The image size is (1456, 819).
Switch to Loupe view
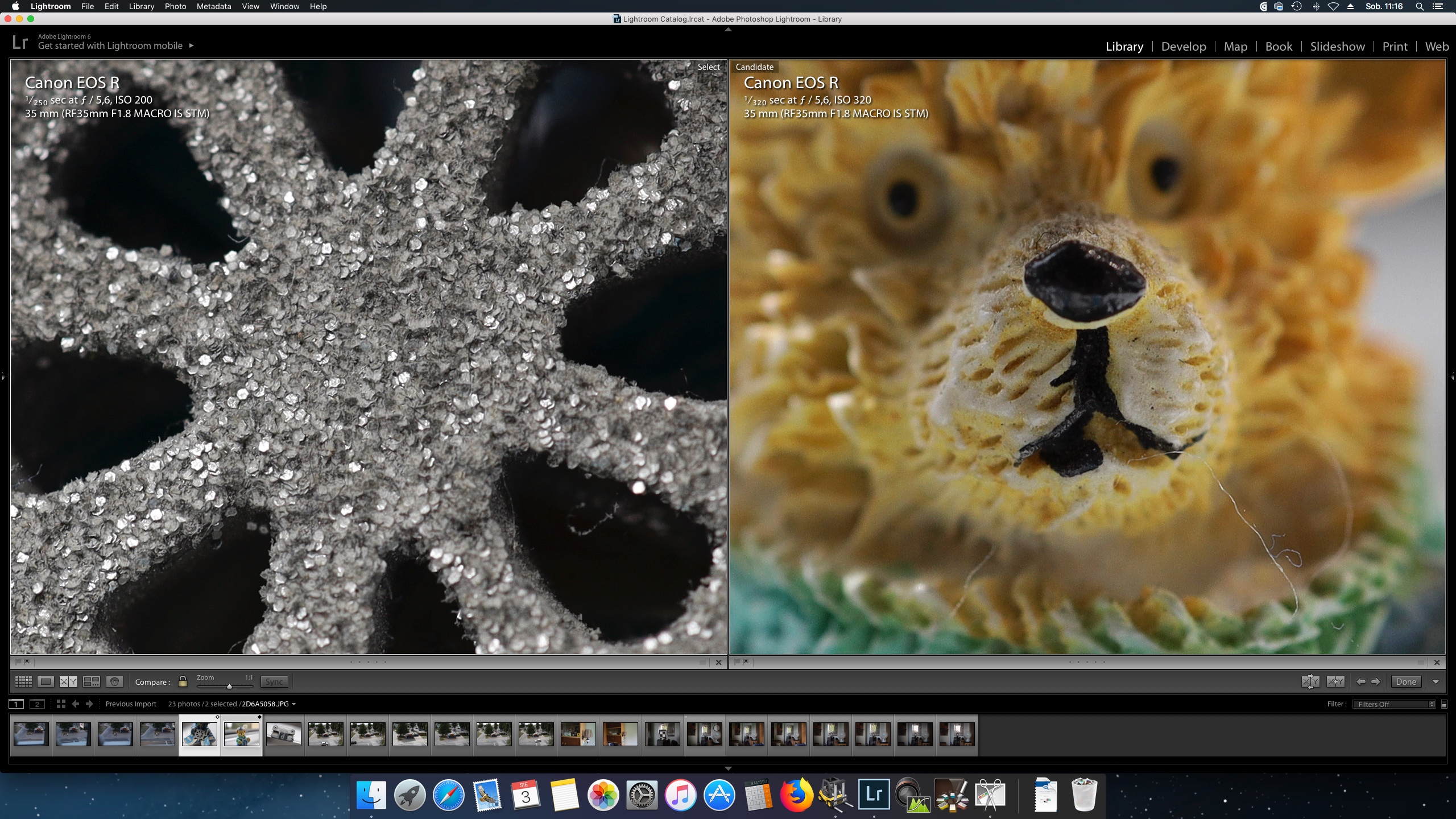click(x=46, y=681)
